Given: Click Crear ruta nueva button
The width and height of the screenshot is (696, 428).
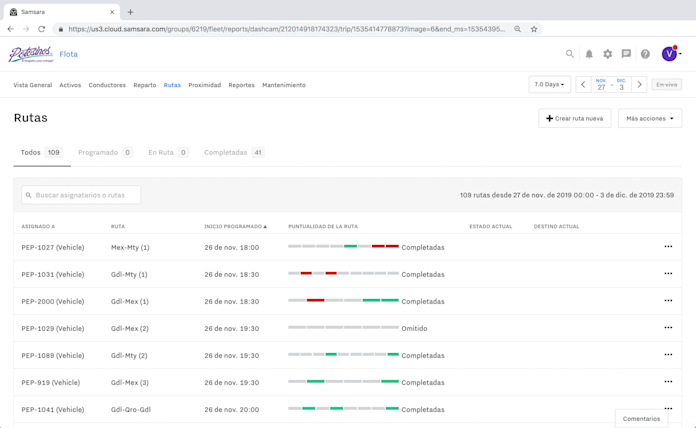Looking at the screenshot, I should point(574,119).
